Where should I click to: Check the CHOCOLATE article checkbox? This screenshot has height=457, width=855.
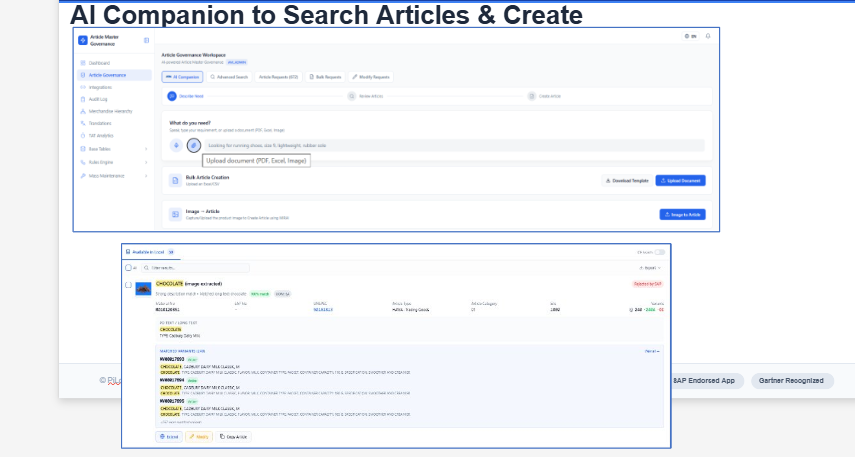pyautogui.click(x=129, y=285)
